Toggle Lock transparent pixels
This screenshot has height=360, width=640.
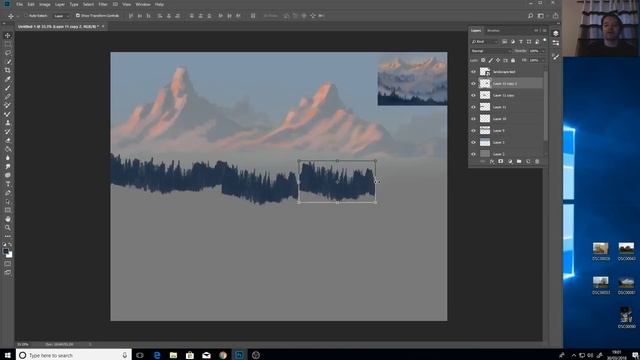coord(483,60)
